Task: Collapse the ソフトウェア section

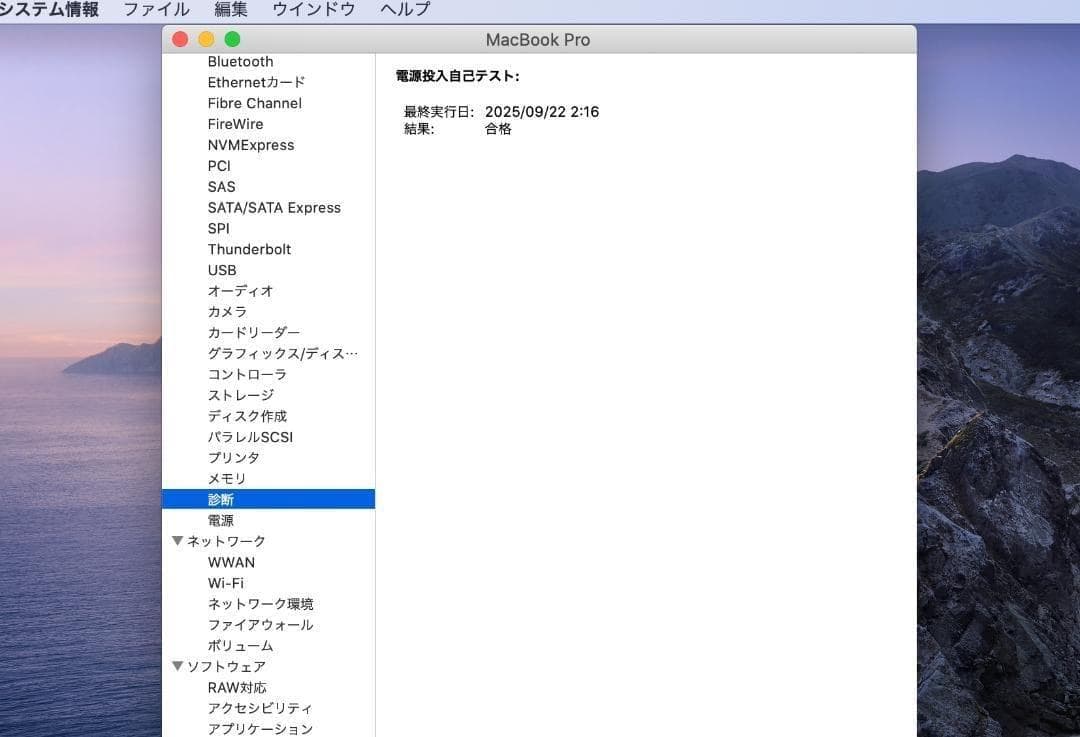Action: point(178,666)
